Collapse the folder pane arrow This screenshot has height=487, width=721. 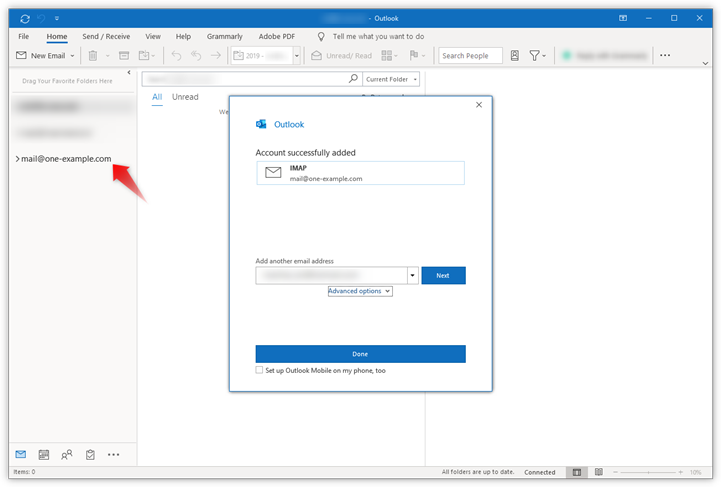pyautogui.click(x=129, y=72)
